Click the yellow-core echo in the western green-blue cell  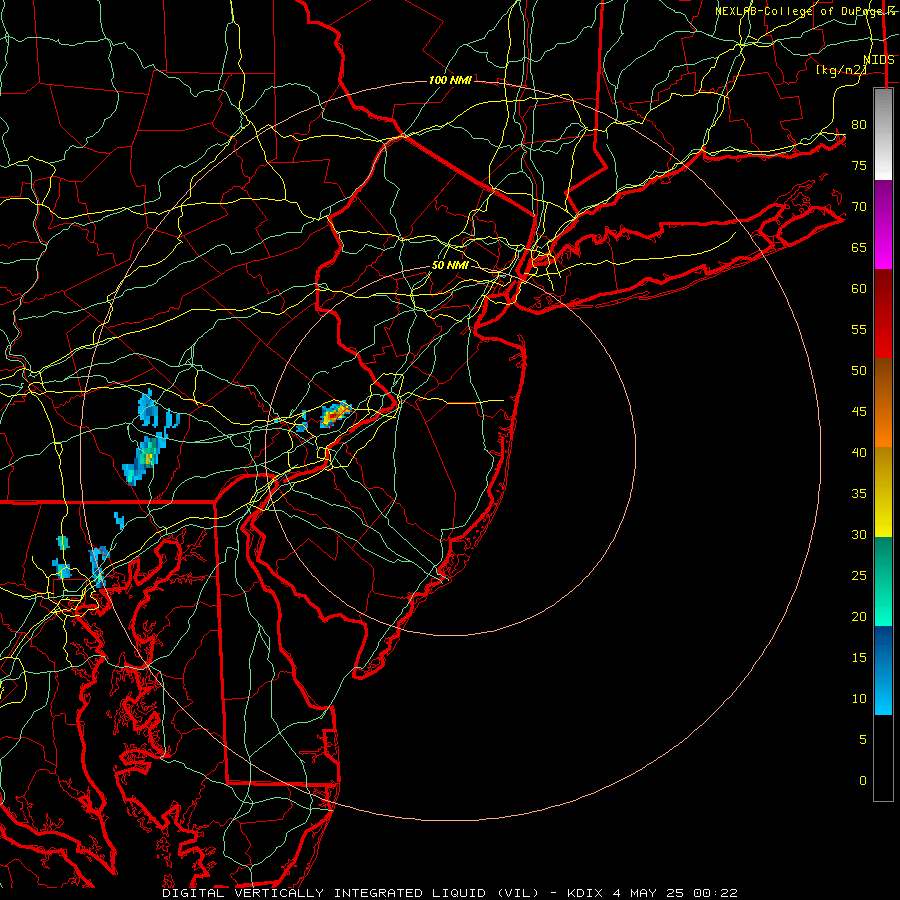[x=149, y=458]
